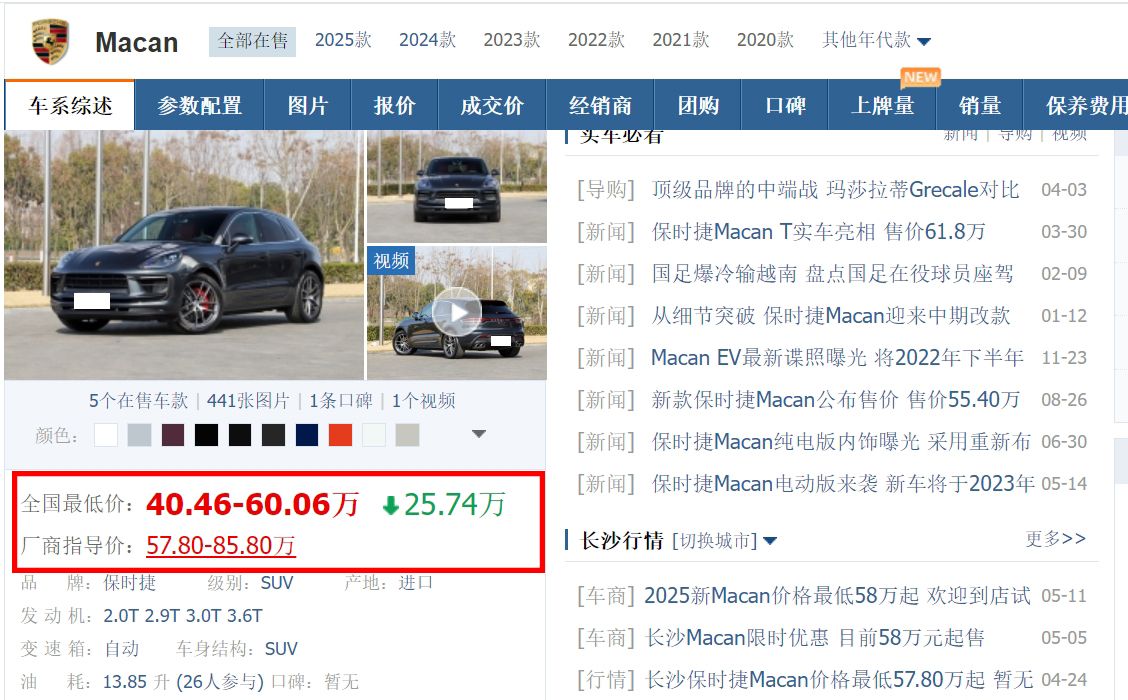Expand the color list dropdown arrow
Image resolution: width=1128 pixels, height=700 pixels.
point(479,434)
